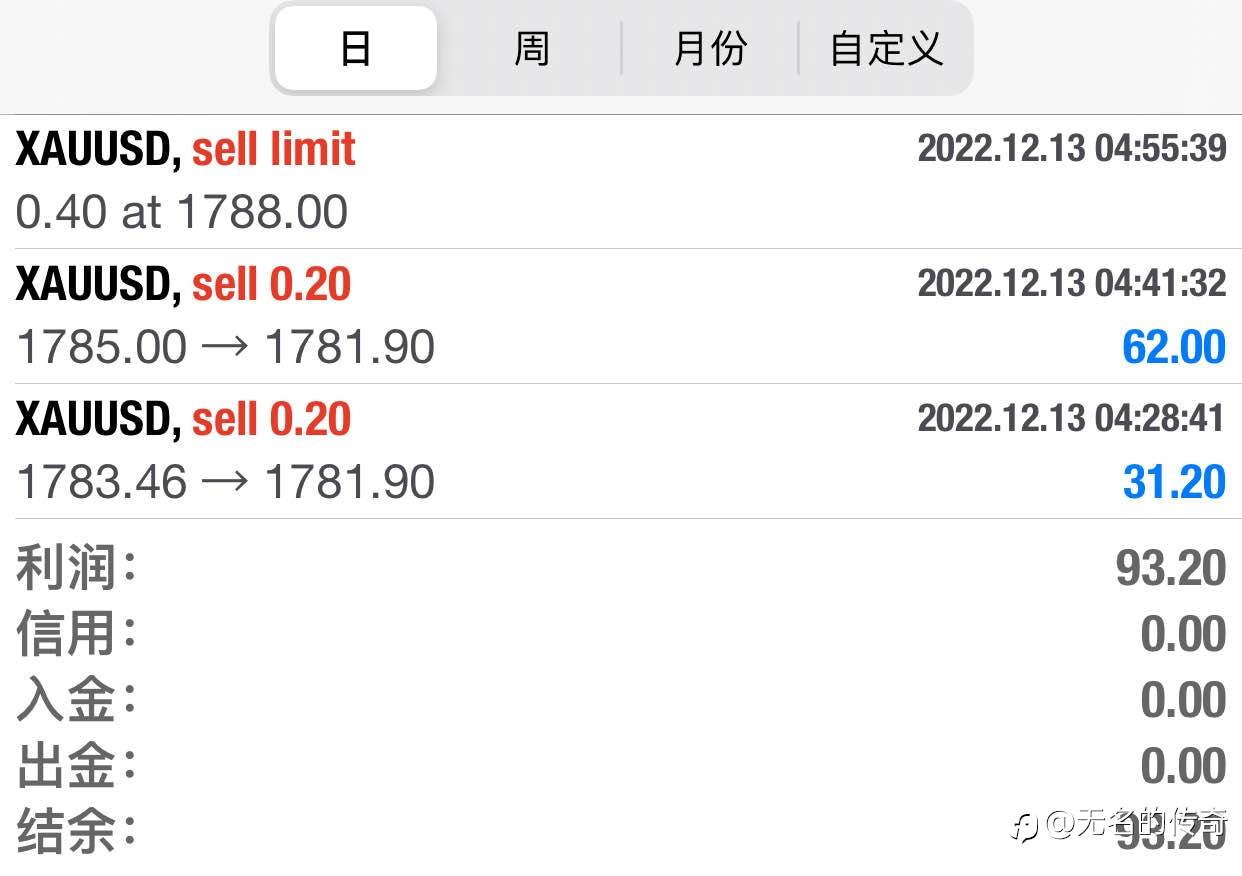Tap the 2022.12.13 04:55:39 timestamp
Screen dimensions: 1242x876
coord(1071,148)
